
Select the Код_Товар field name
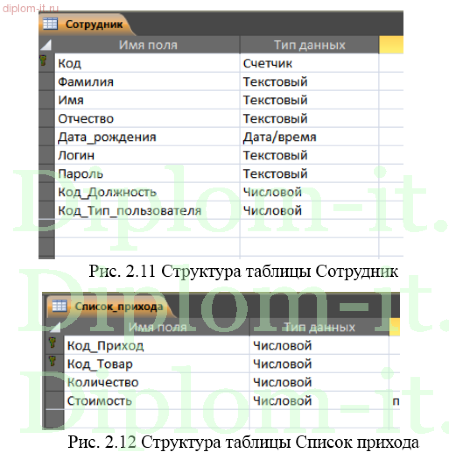point(157,364)
